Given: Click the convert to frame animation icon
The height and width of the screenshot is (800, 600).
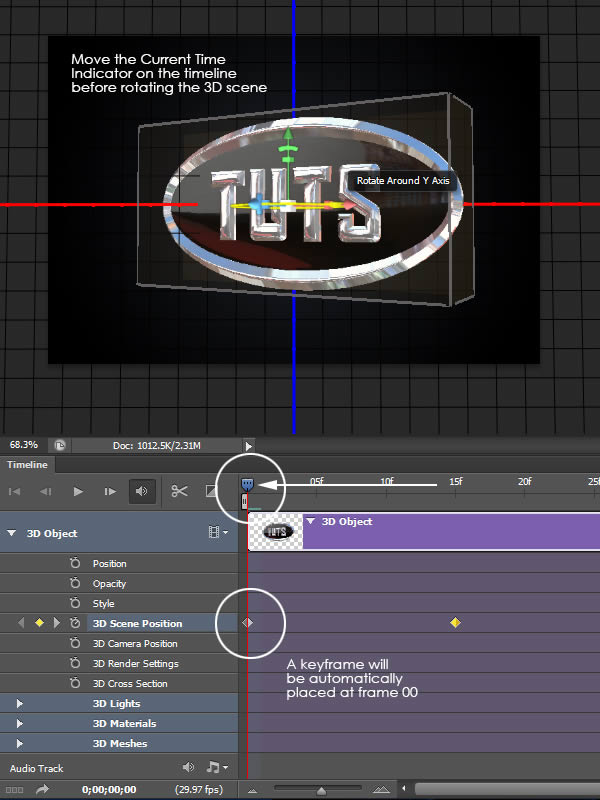Looking at the screenshot, I should point(14,790).
